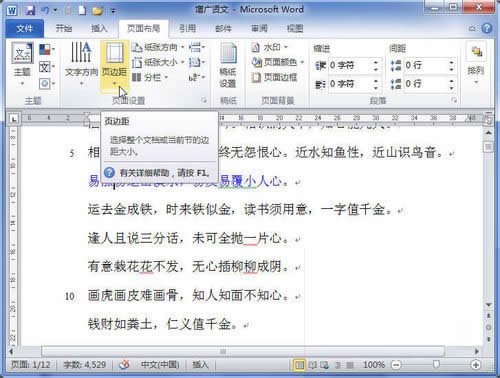Open the 主题 themes gallery
This screenshot has height=378, width=500.
pos(22,63)
